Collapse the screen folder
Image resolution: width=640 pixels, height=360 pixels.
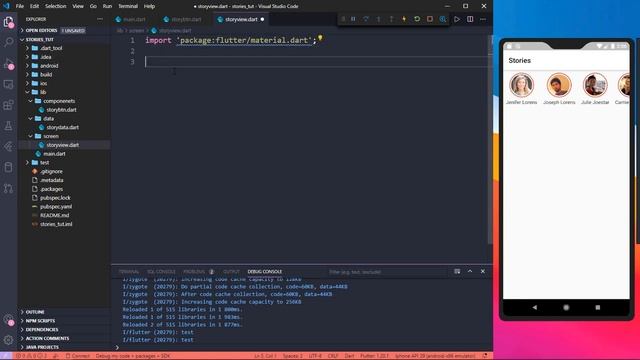click(51, 136)
